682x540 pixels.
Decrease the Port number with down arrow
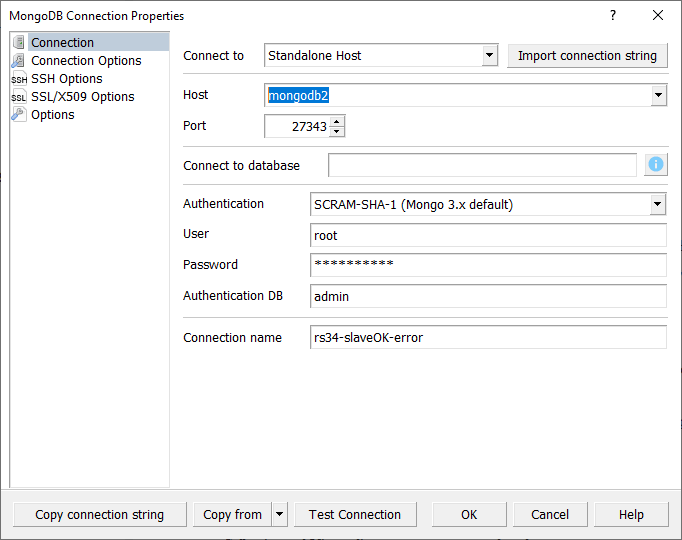click(337, 131)
